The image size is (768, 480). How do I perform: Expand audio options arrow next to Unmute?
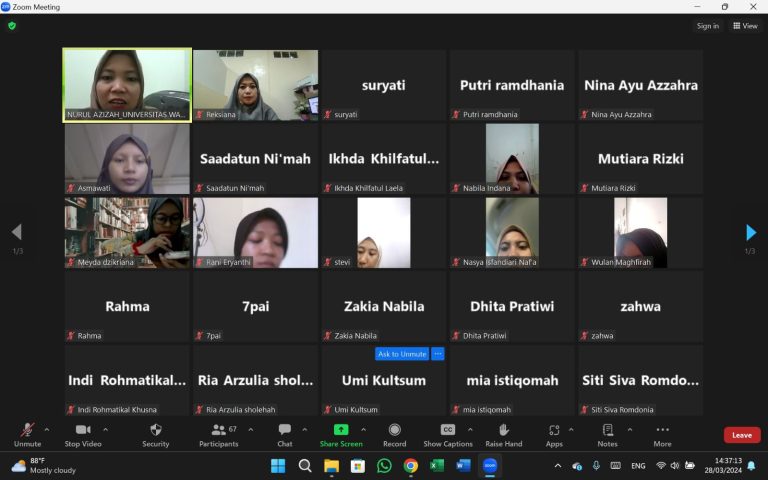point(47,430)
